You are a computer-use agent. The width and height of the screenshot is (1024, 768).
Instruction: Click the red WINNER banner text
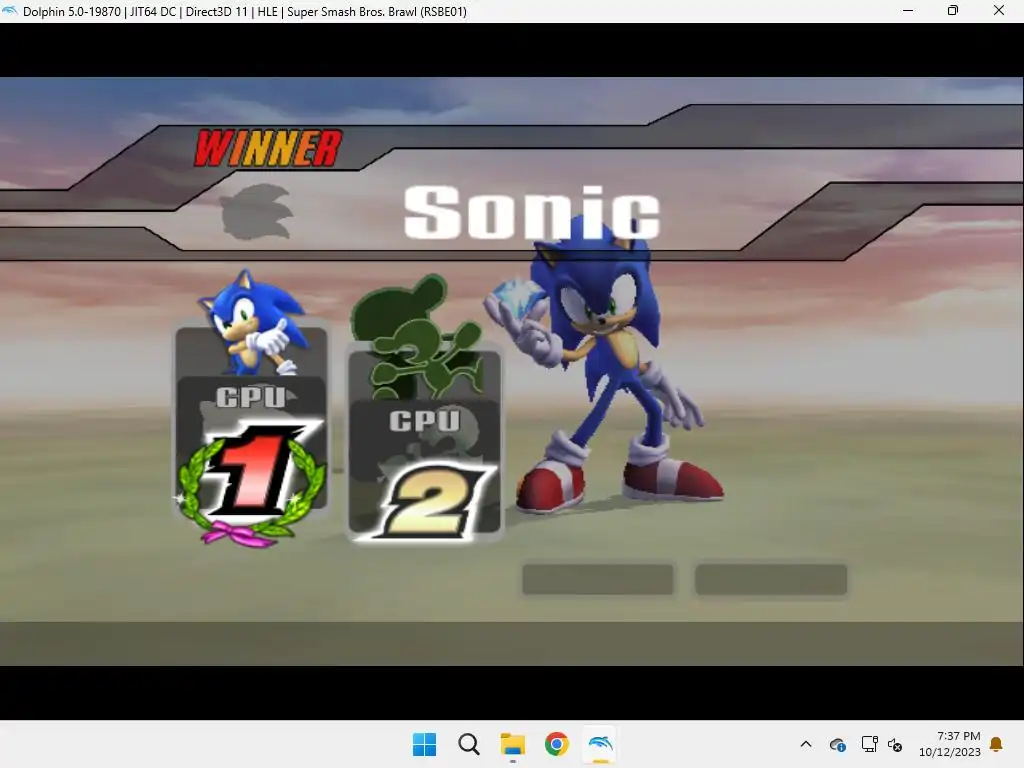(x=268, y=148)
